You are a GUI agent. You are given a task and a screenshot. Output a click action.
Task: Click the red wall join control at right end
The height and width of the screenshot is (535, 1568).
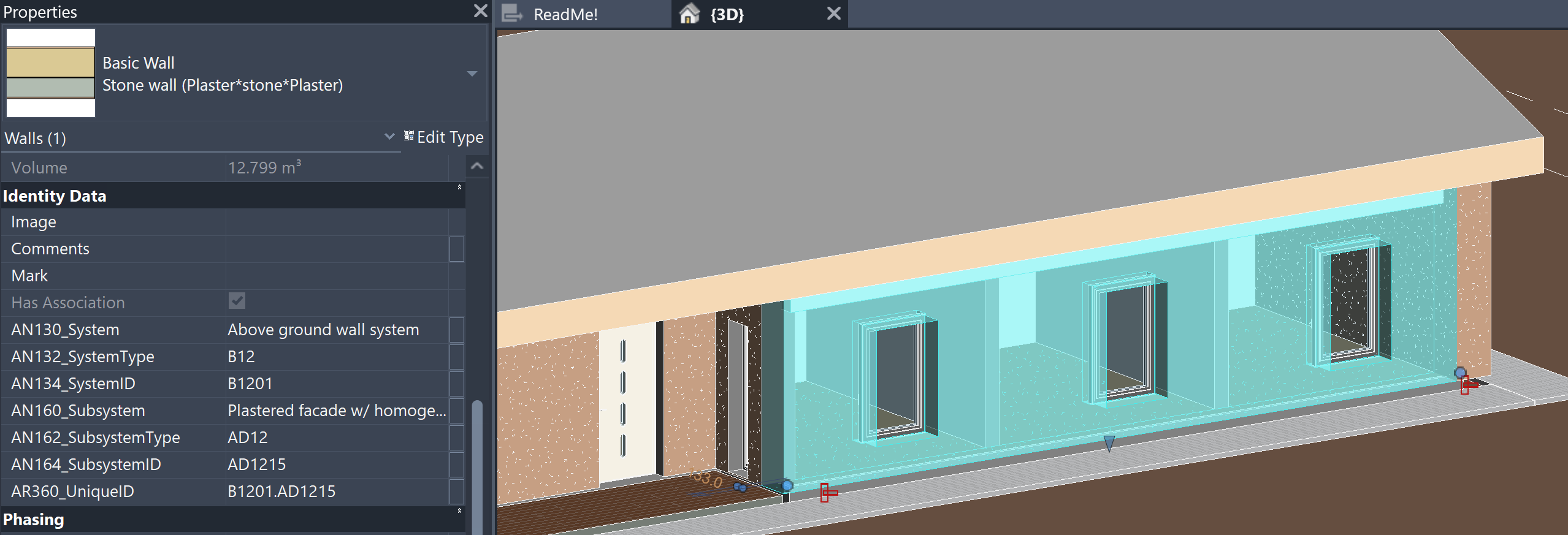(1467, 385)
